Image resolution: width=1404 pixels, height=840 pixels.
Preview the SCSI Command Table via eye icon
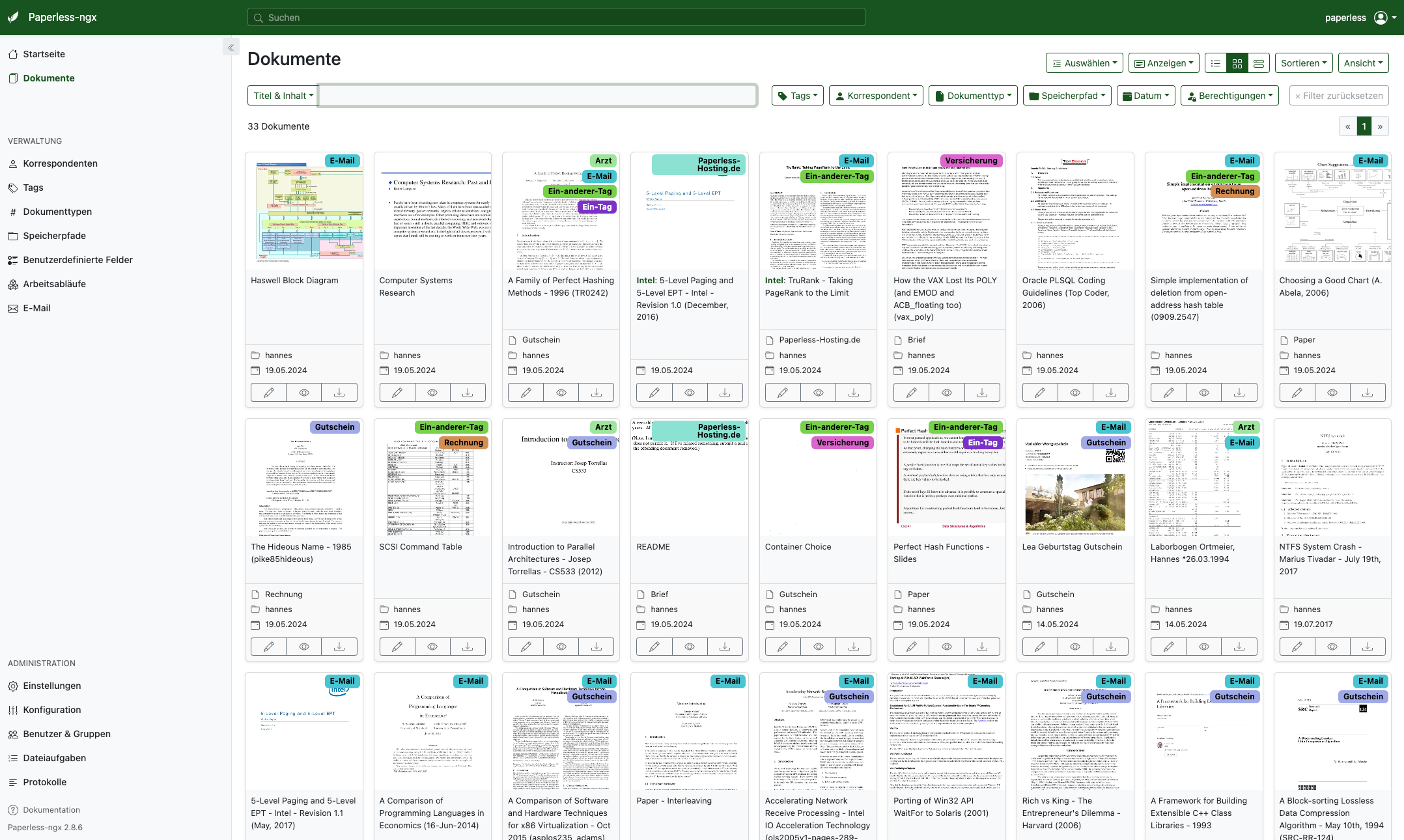432,647
